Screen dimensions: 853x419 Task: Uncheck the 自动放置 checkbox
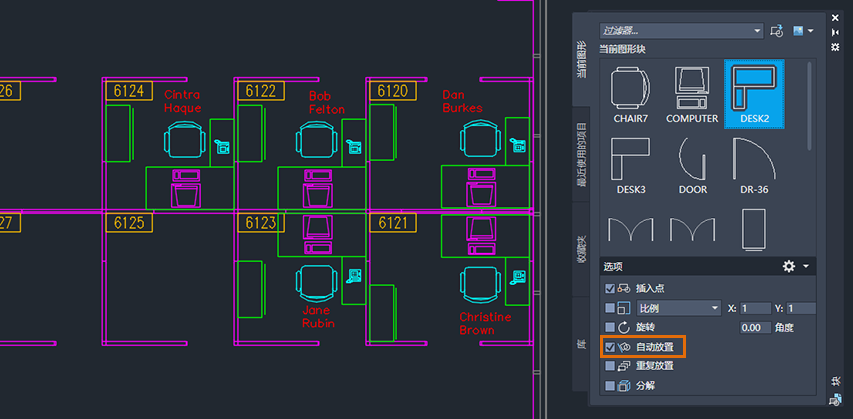pos(610,347)
